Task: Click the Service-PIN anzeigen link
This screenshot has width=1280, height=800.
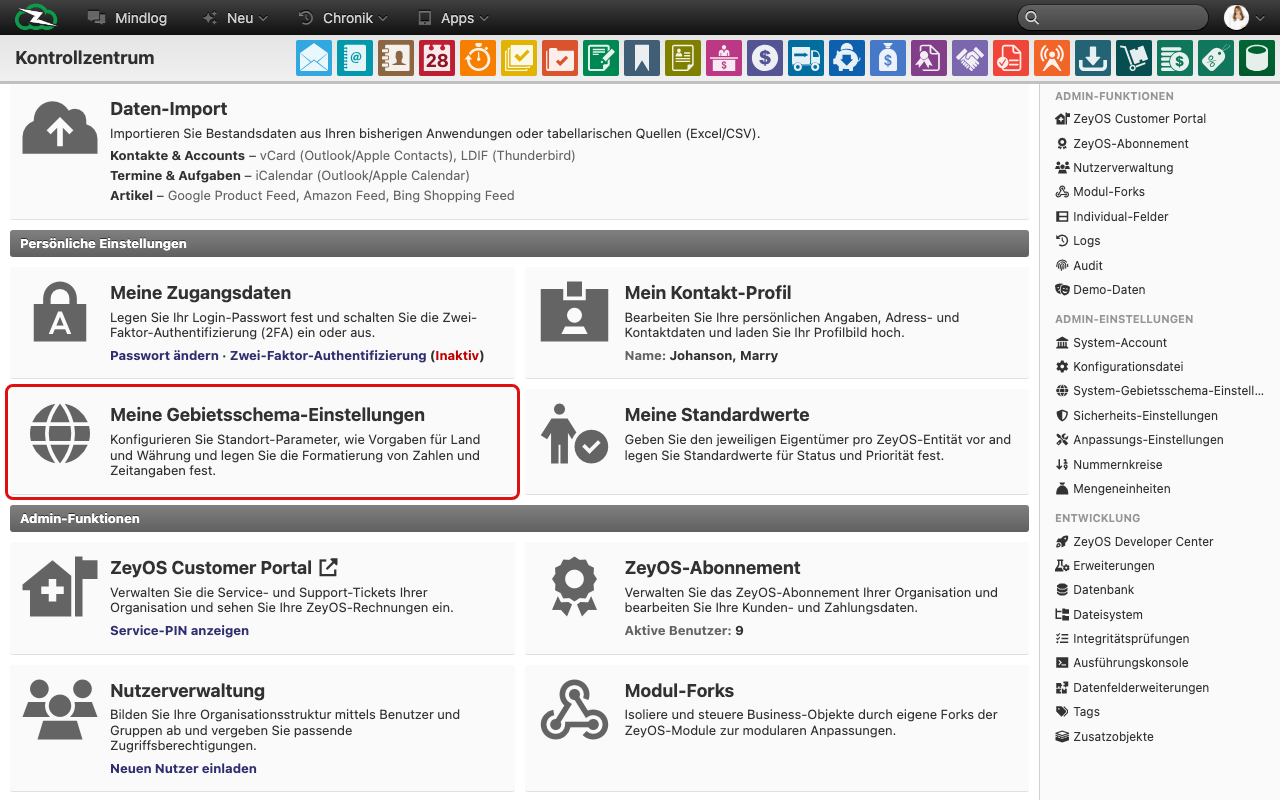Action: tap(179, 630)
